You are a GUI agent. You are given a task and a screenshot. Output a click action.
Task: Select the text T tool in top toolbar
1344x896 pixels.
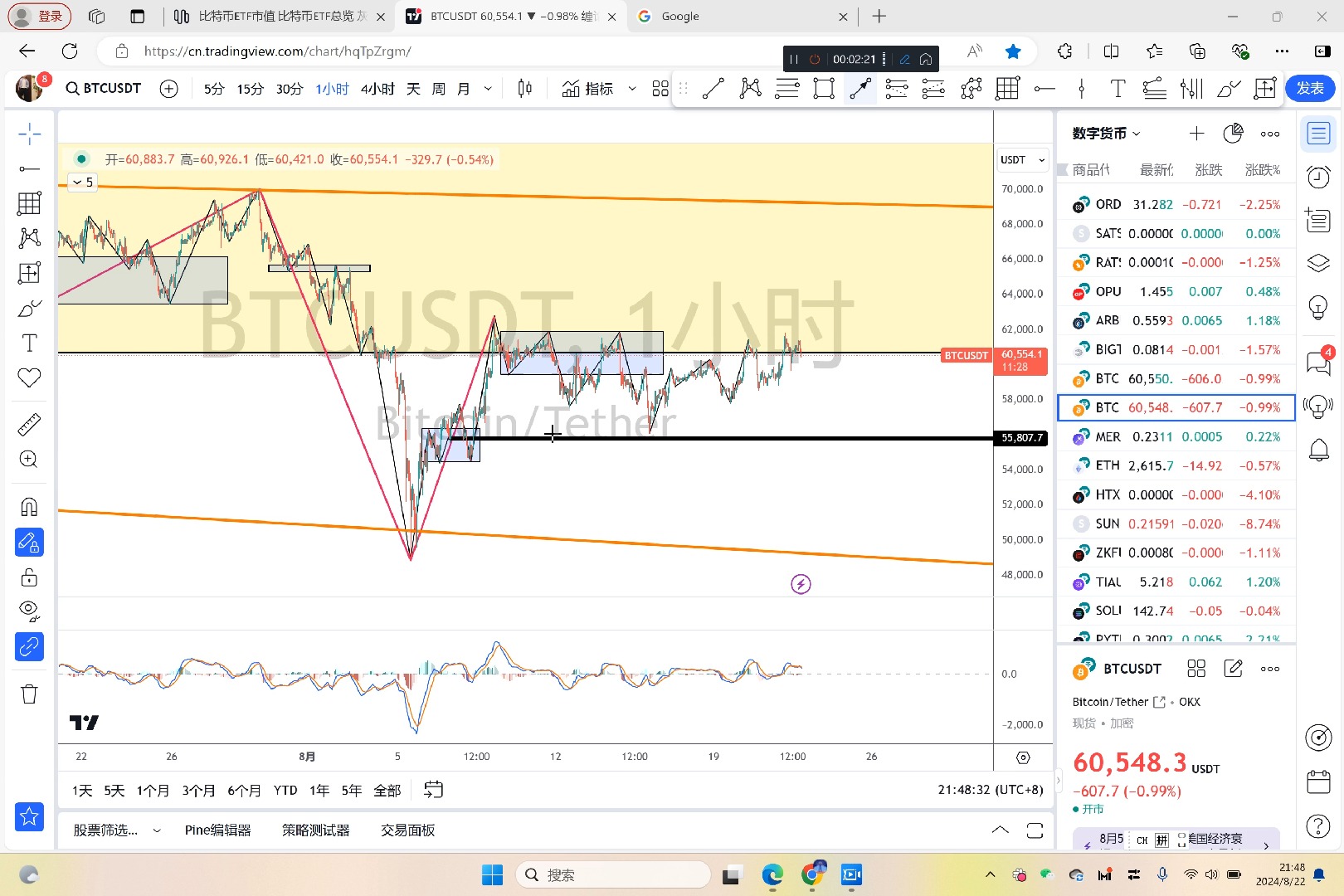pos(1118,88)
